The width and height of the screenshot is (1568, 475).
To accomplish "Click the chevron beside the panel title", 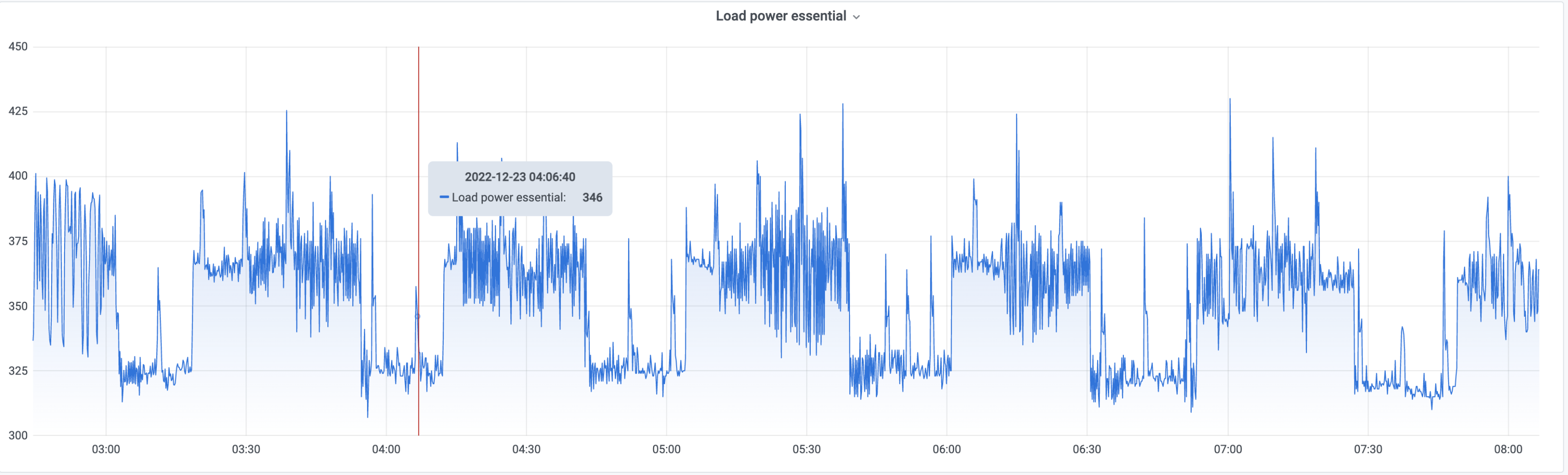I will coord(856,17).
